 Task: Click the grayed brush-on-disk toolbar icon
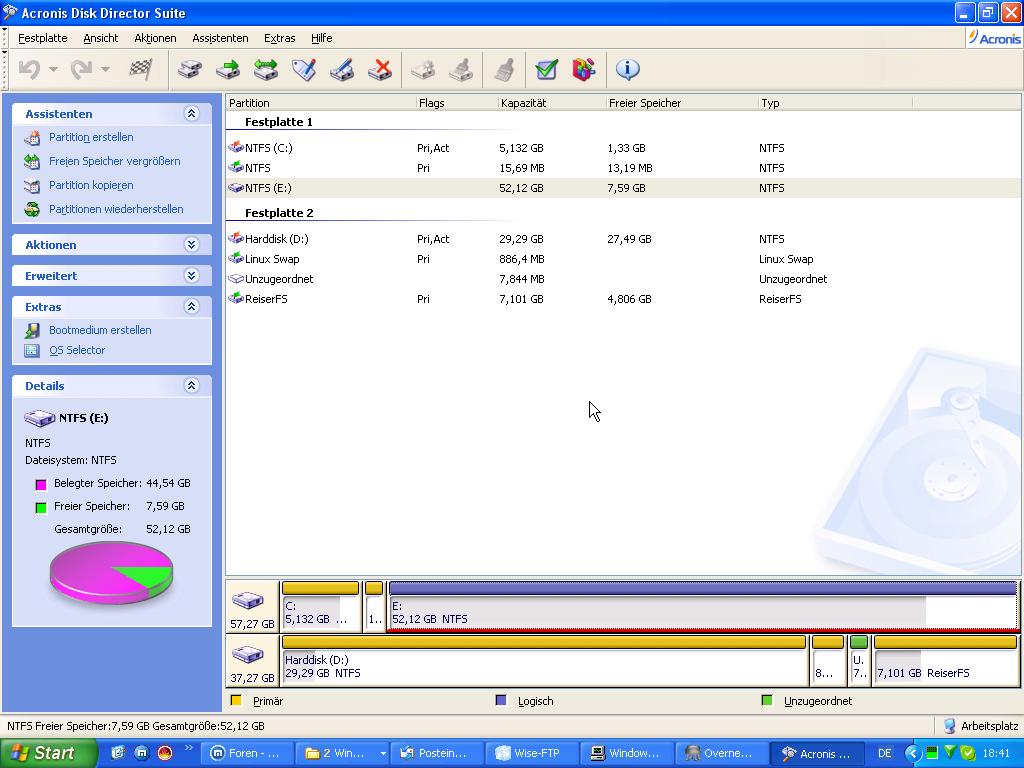[461, 69]
